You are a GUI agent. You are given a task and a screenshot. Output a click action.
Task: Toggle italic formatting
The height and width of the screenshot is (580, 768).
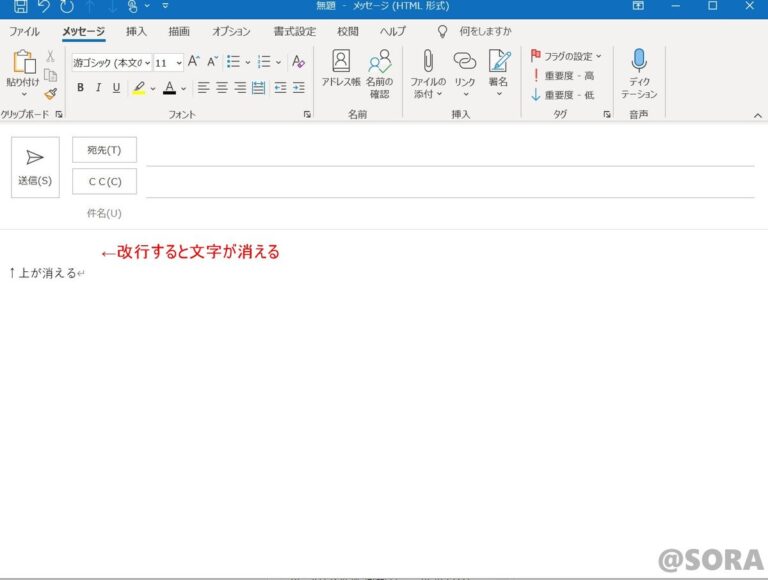98,88
